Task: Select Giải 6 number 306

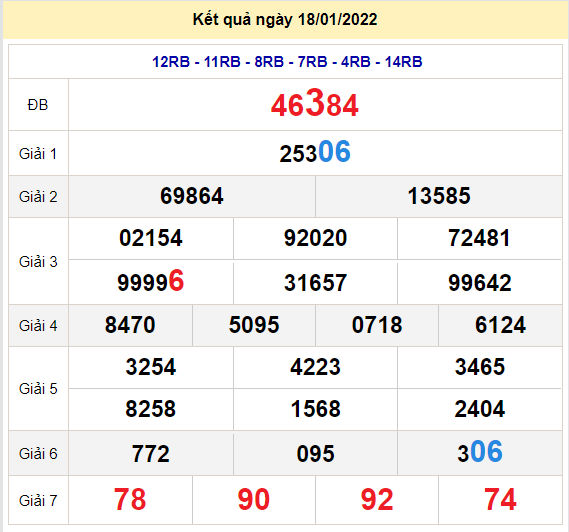Action: coord(479,452)
